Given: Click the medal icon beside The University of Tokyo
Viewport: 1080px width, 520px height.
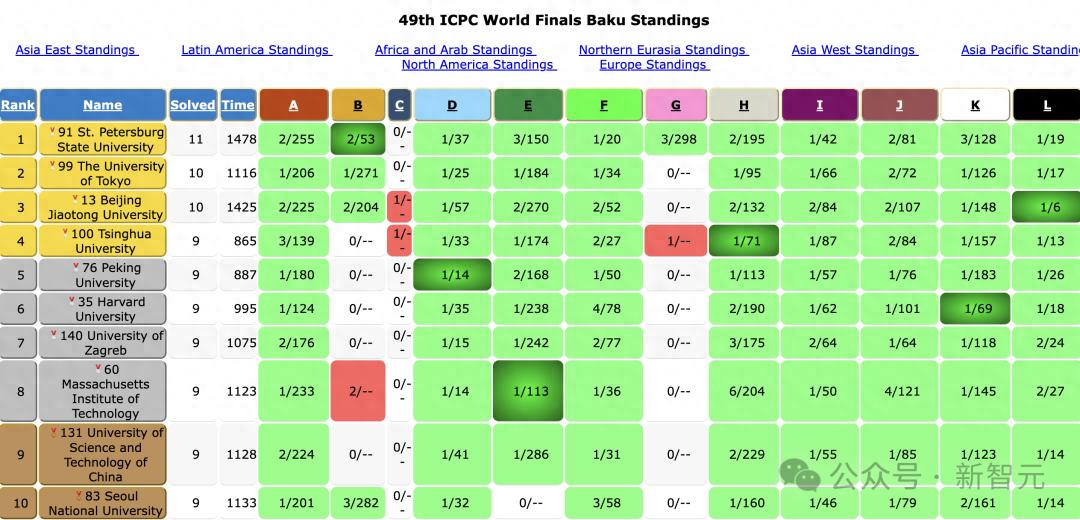Looking at the screenshot, I should (53, 165).
